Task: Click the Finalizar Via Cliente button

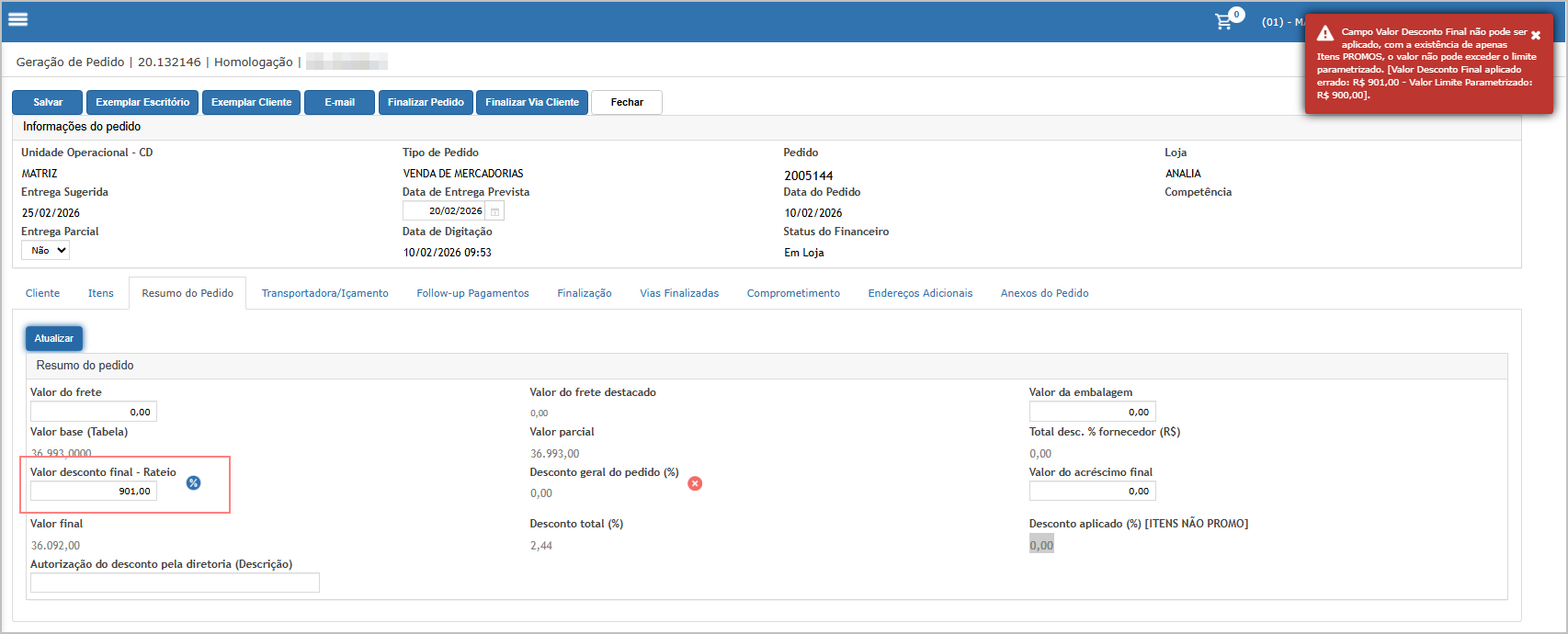Action: 532,102
